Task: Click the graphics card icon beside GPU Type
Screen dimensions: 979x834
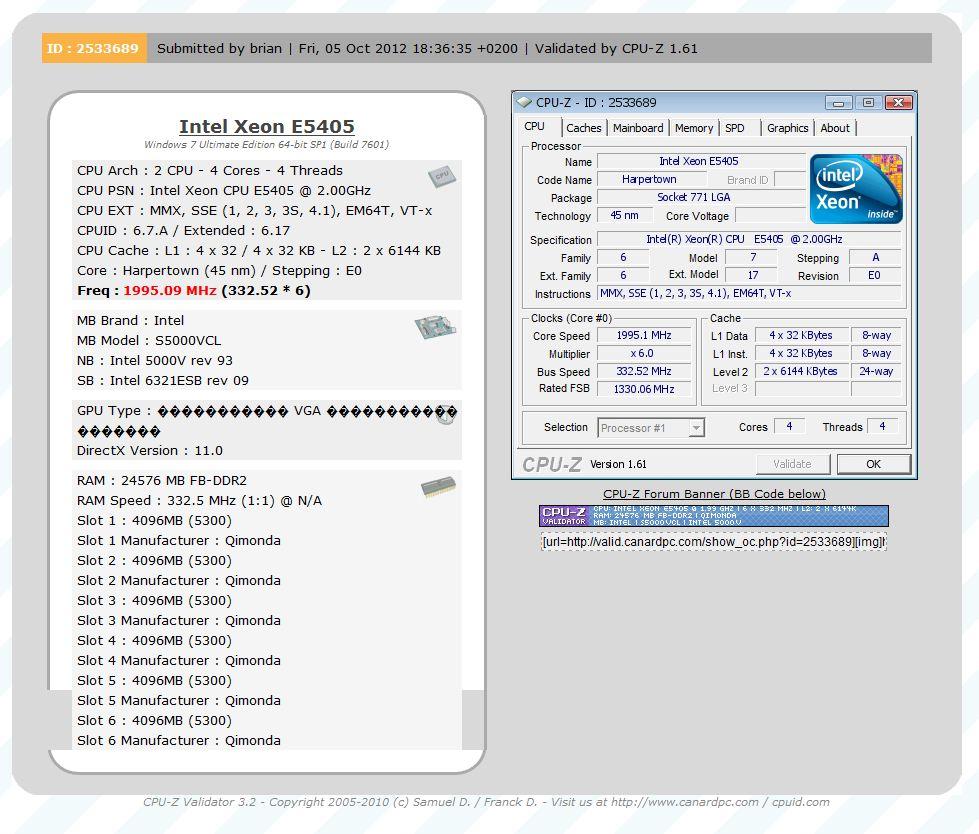Action: (446, 415)
